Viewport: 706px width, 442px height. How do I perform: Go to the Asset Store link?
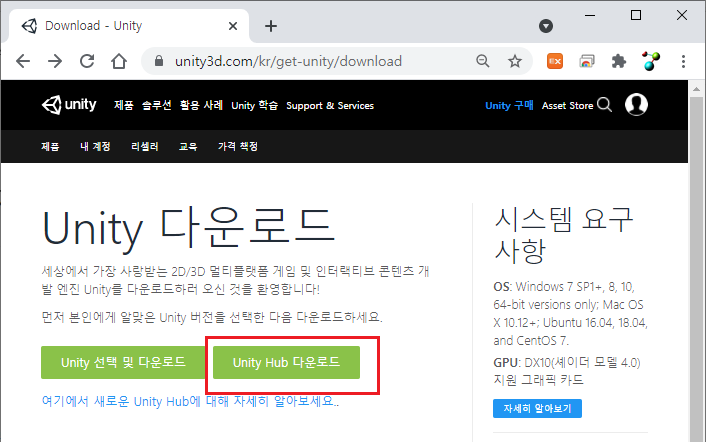tap(567, 105)
